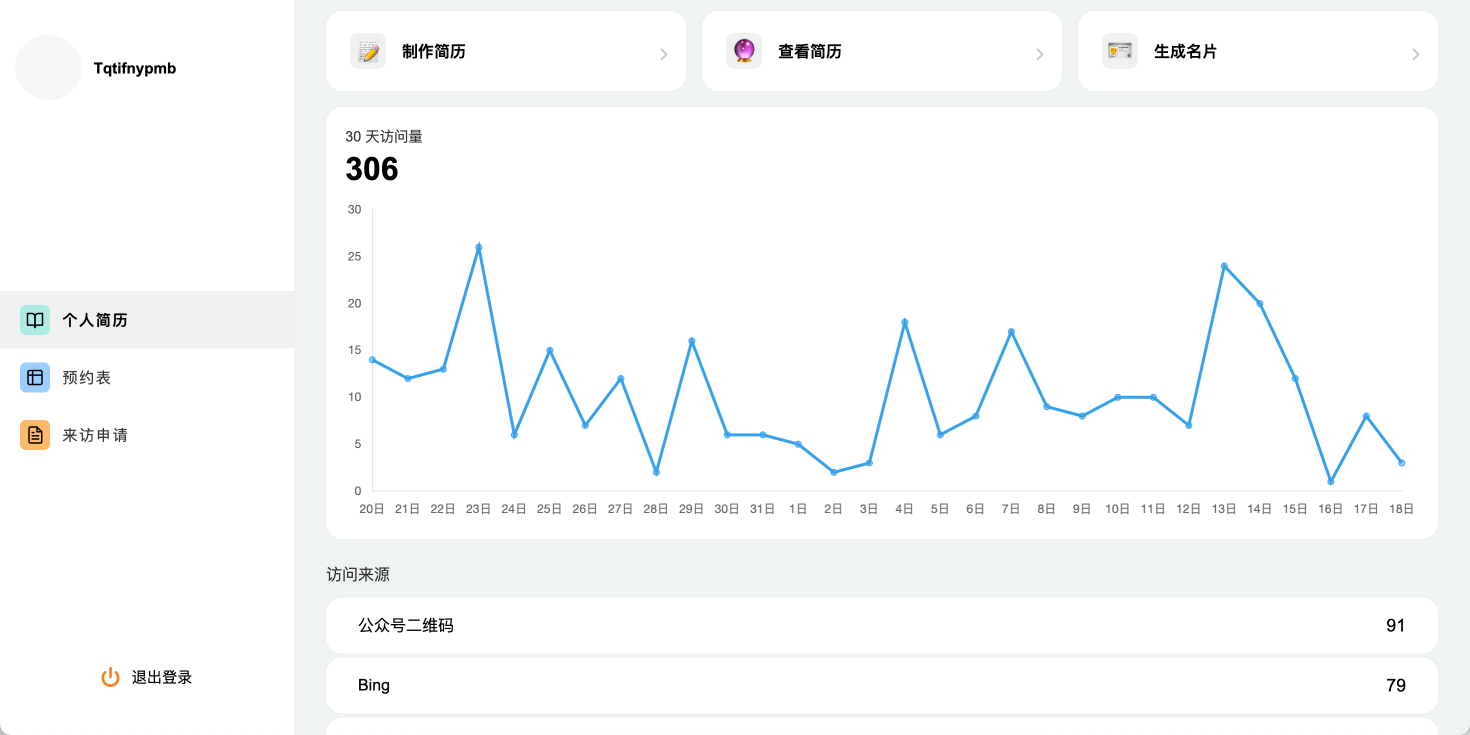
Task: Click the chart data point at 29日
Action: tap(692, 341)
